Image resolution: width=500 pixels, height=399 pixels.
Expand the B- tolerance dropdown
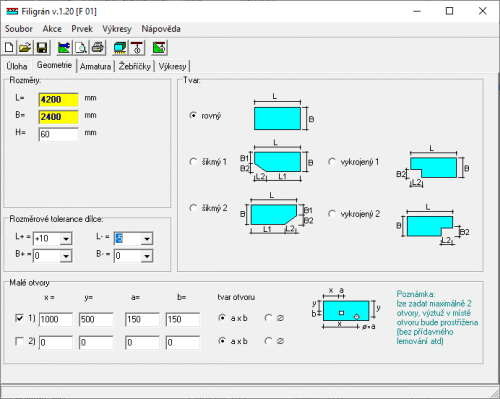pos(147,256)
